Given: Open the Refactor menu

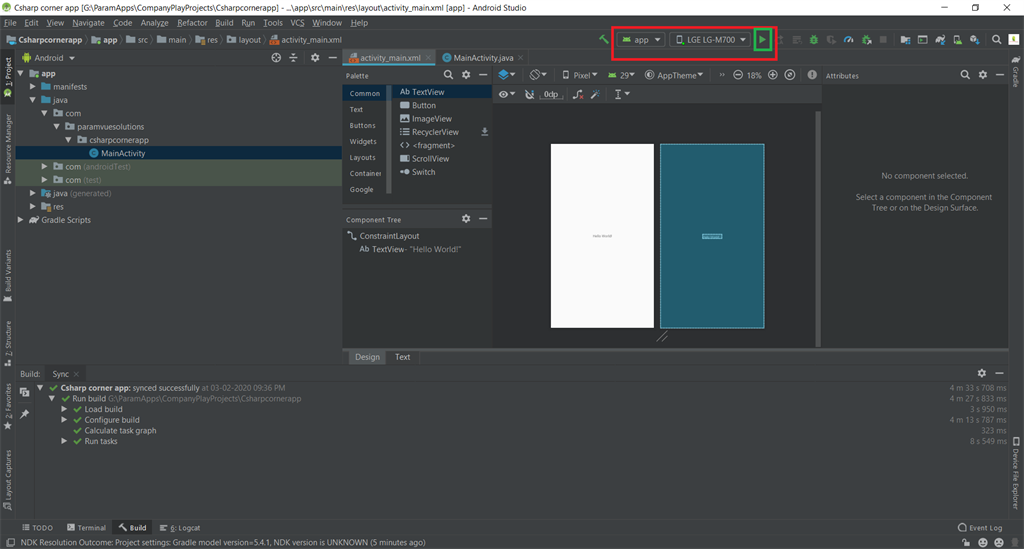Looking at the screenshot, I should pyautogui.click(x=192, y=22).
